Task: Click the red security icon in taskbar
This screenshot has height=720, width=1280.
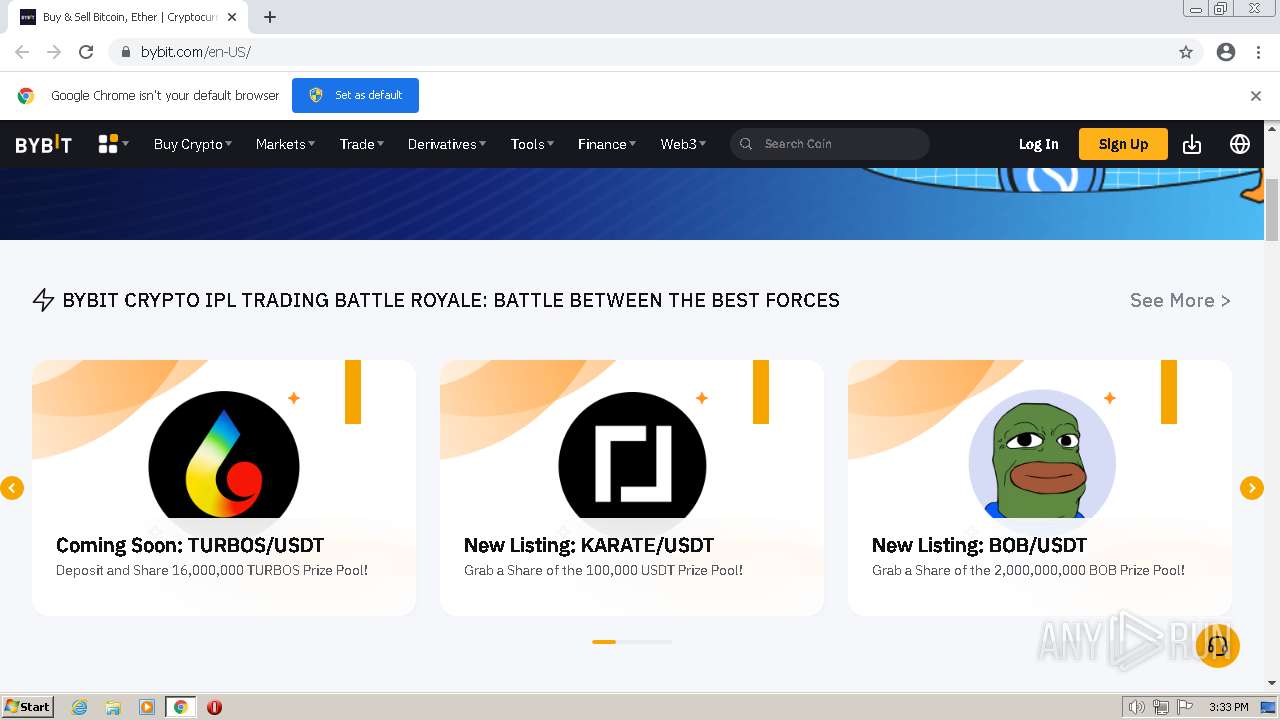Action: (x=214, y=707)
